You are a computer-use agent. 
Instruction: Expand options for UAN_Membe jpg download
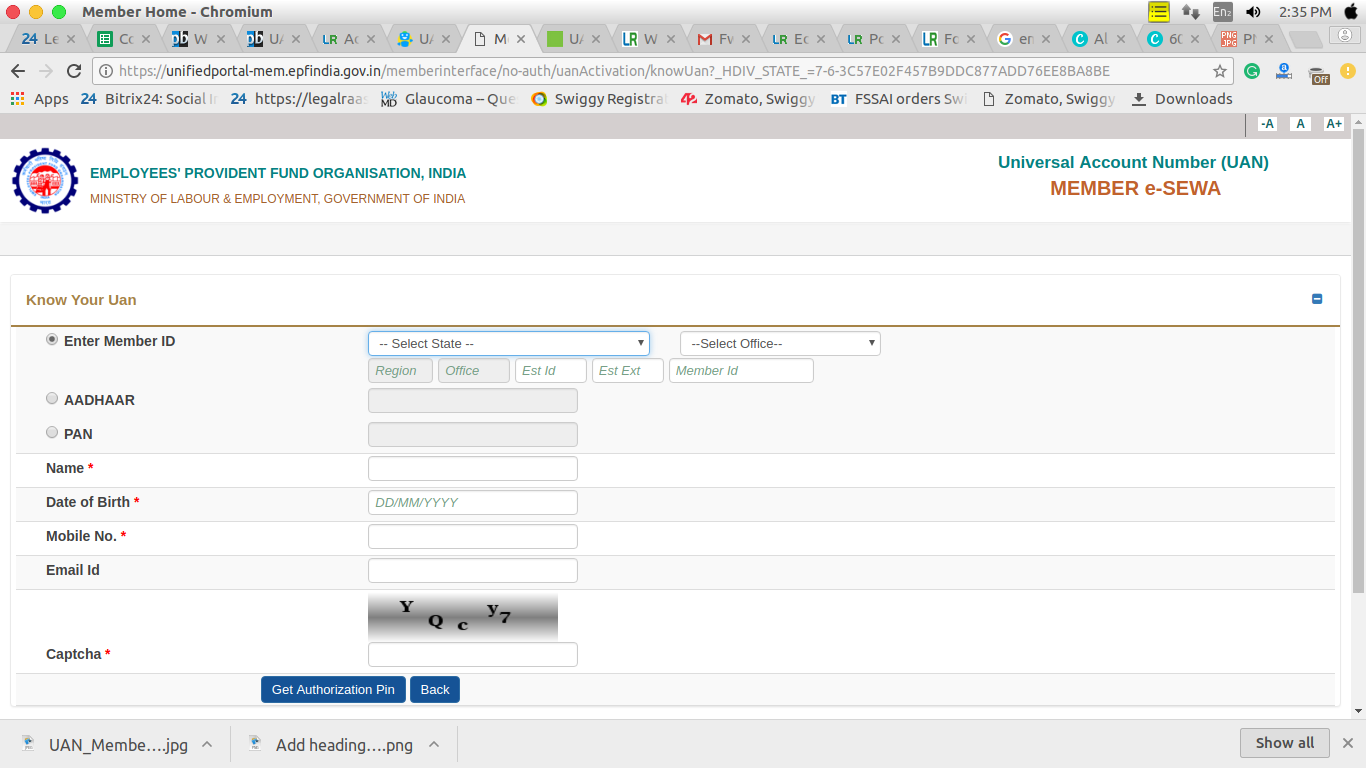(x=207, y=744)
